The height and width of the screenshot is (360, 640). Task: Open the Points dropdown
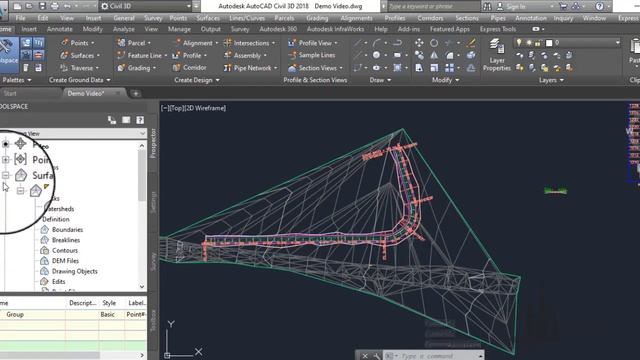click(x=78, y=43)
